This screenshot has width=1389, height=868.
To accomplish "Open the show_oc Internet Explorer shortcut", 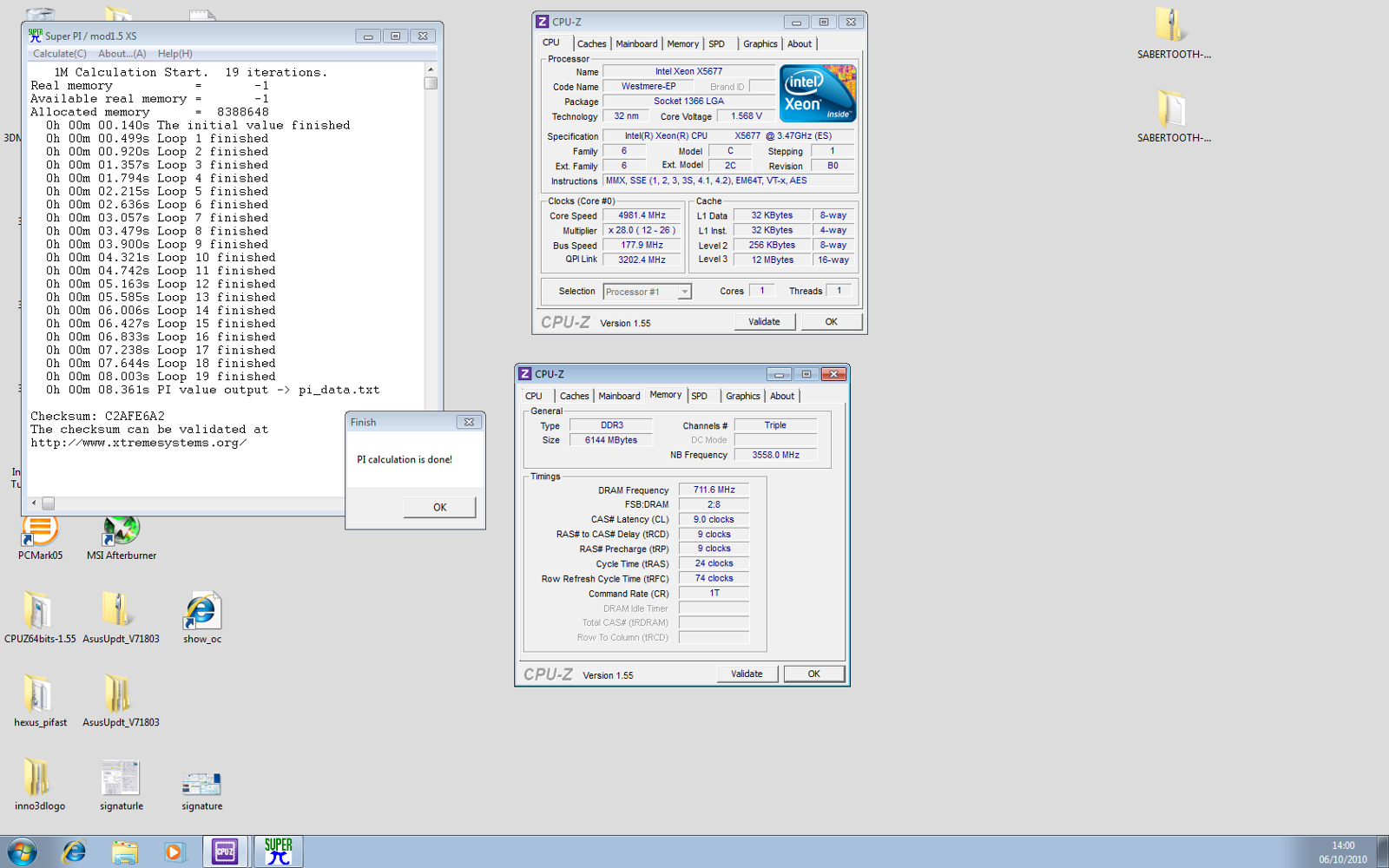I will [x=202, y=617].
